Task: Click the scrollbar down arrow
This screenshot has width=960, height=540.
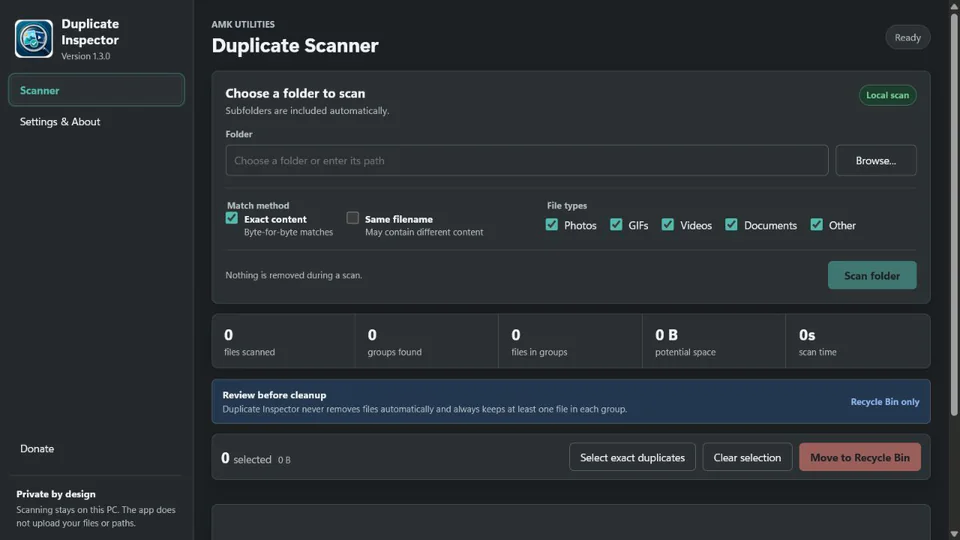Action: click(954, 534)
